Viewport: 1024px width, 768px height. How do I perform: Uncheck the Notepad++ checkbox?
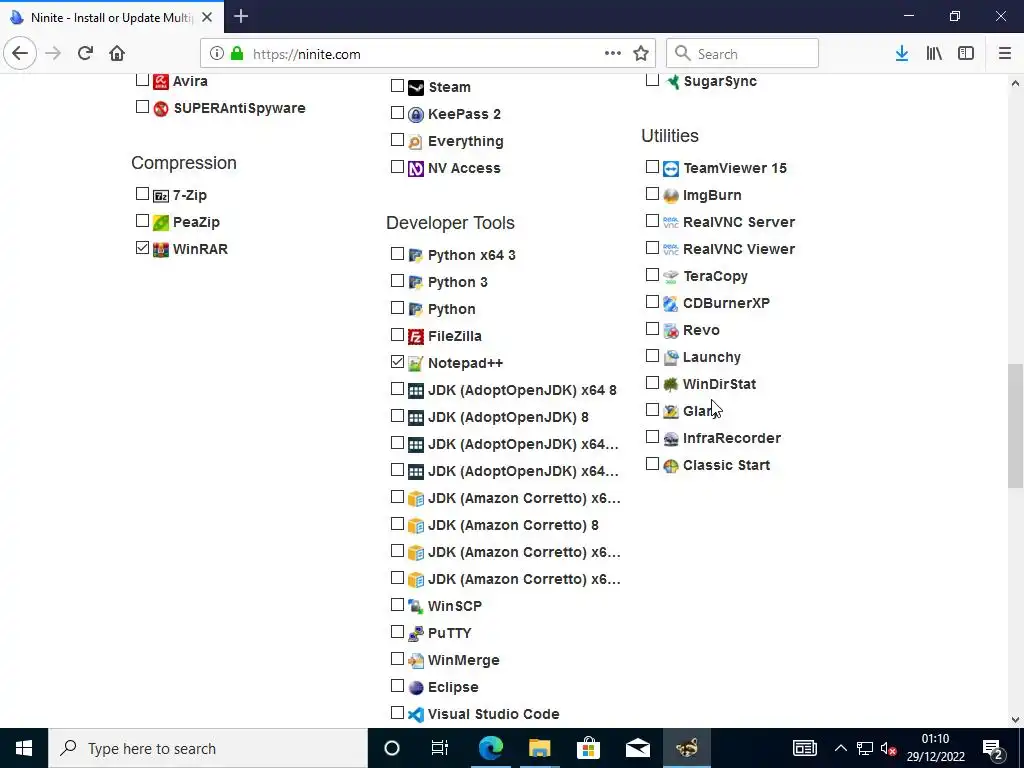point(397,362)
